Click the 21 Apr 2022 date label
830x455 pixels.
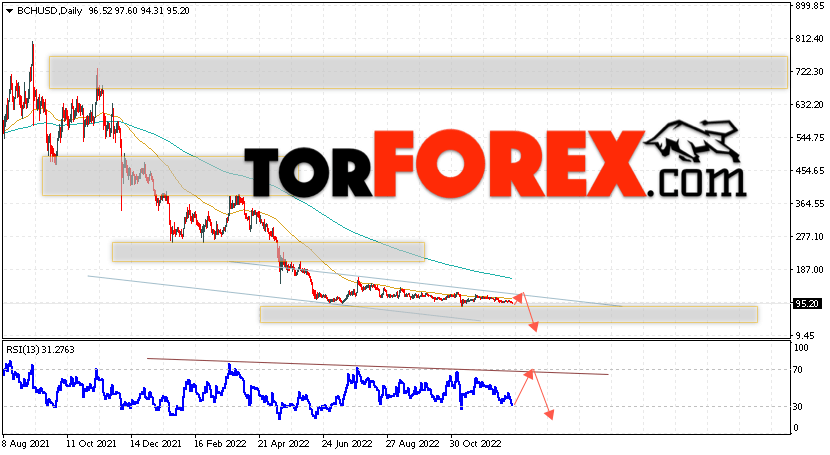(284, 443)
